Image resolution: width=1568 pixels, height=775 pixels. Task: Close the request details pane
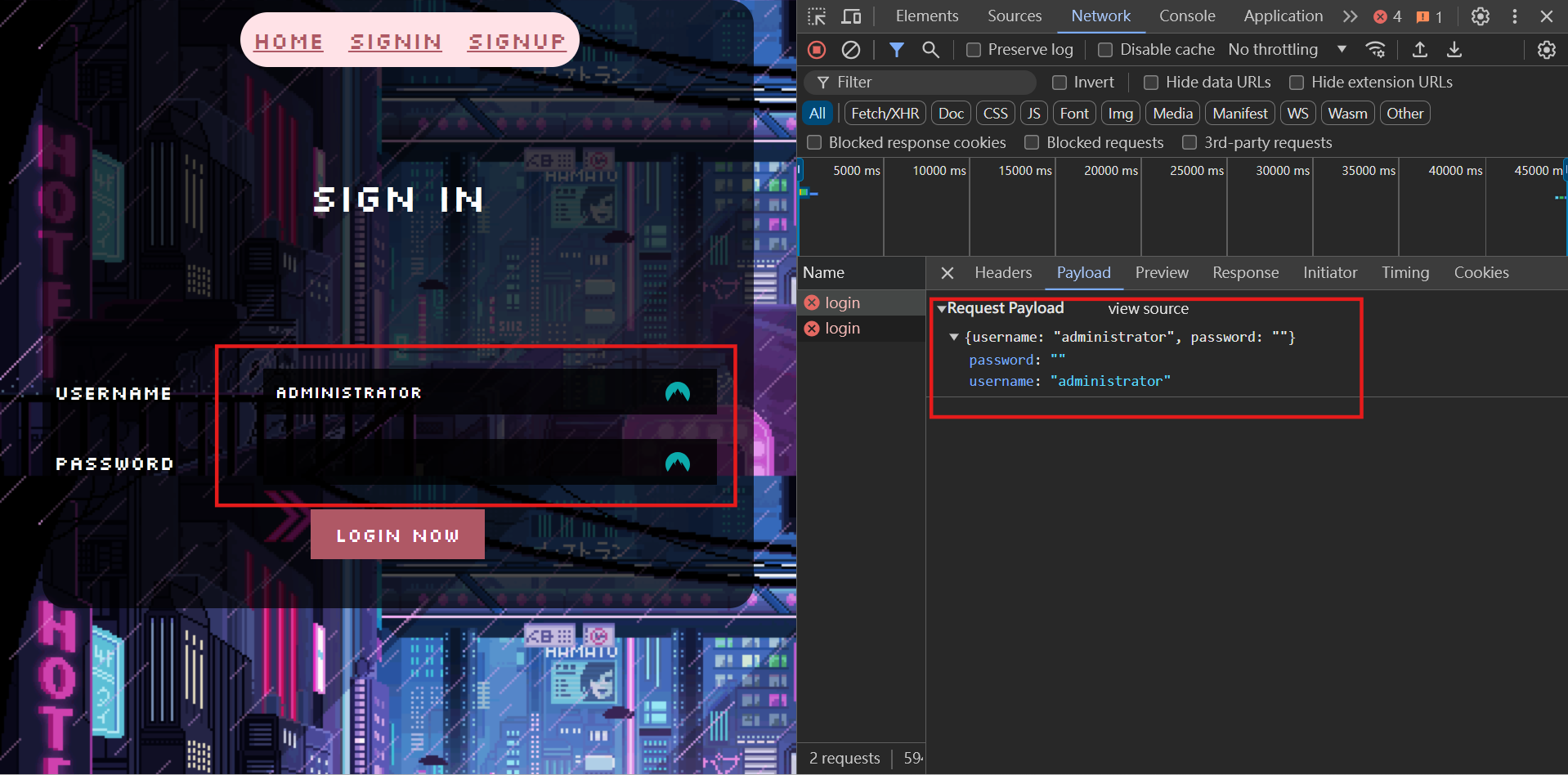pos(948,273)
